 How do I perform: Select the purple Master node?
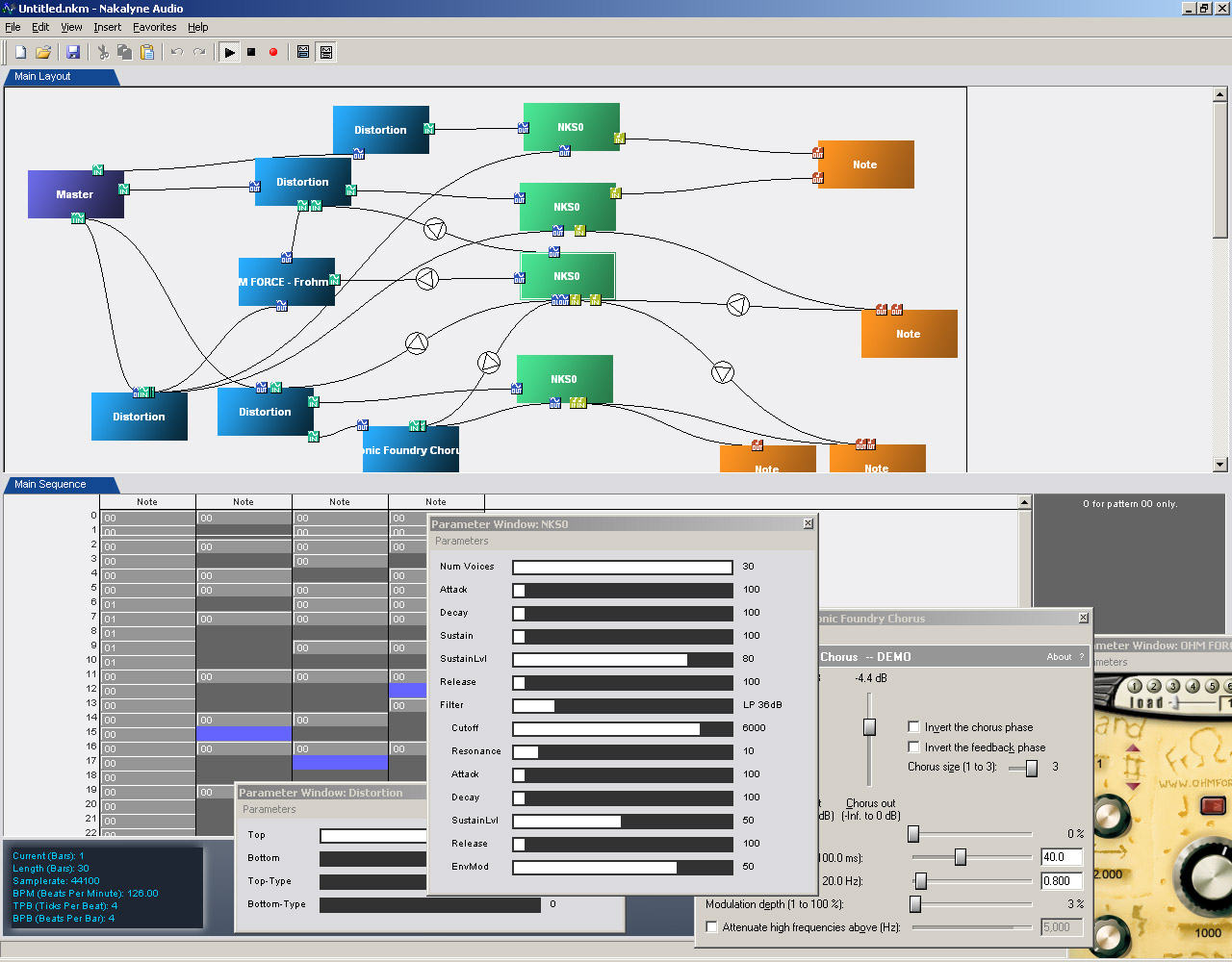pos(76,194)
